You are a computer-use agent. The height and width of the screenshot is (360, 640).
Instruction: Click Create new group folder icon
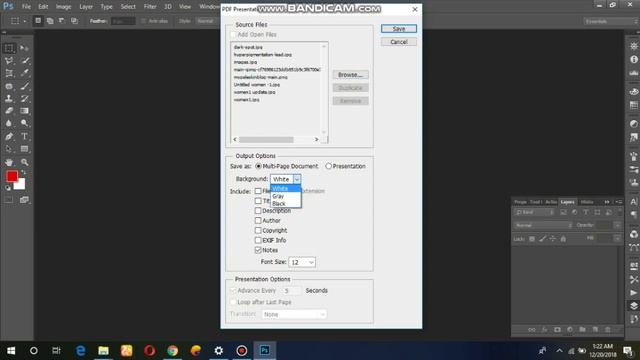coord(582,329)
